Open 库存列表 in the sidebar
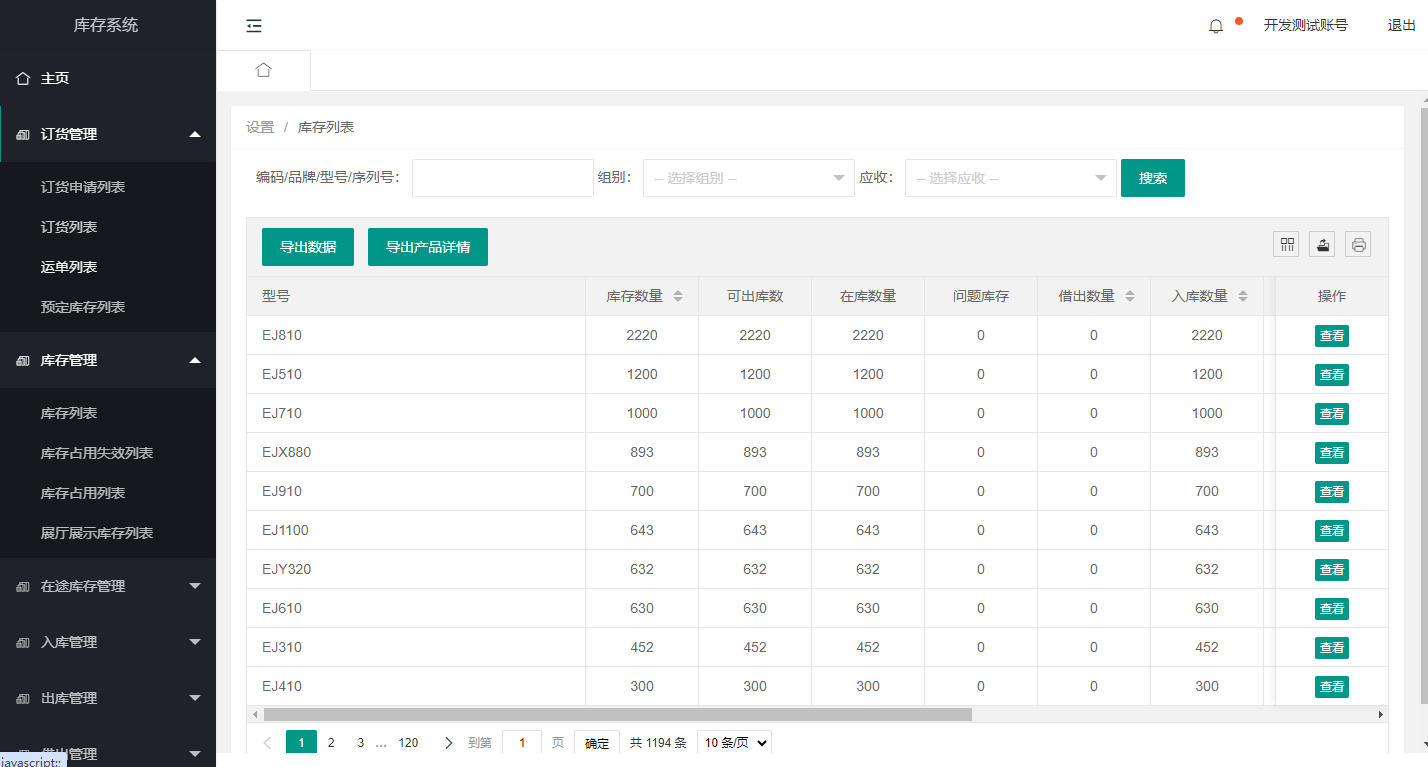This screenshot has height=767, width=1428. (x=69, y=413)
